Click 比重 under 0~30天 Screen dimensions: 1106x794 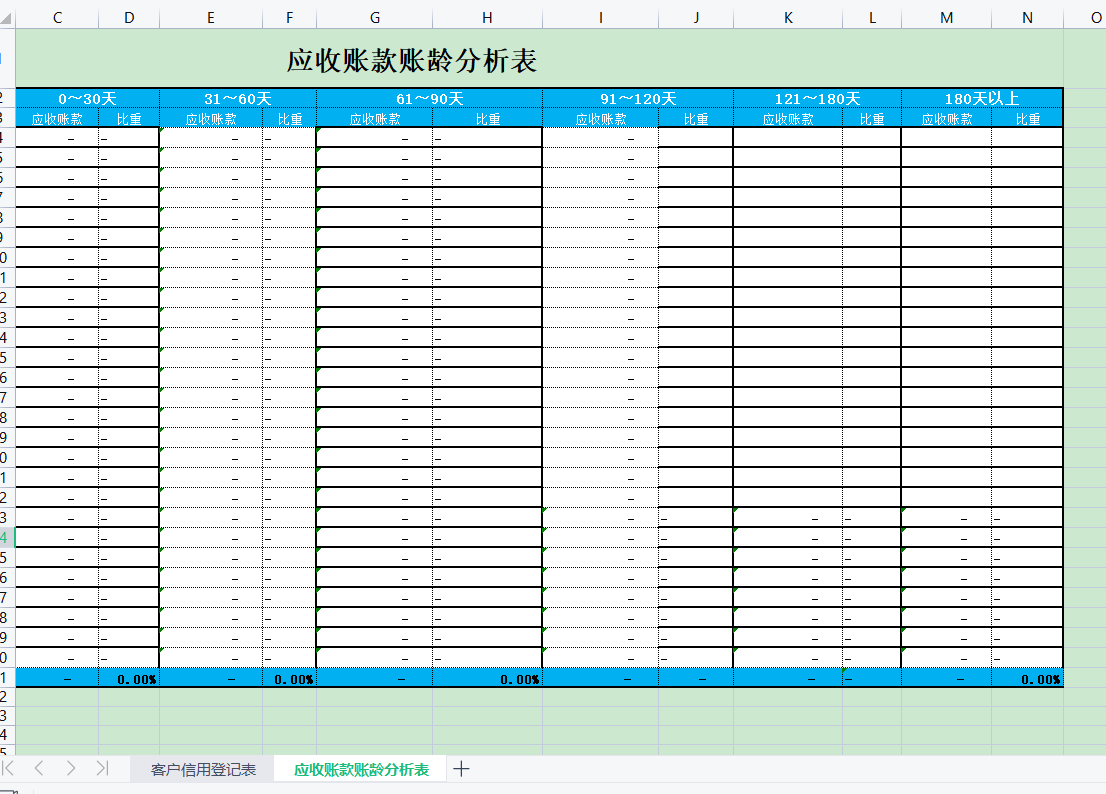pos(129,118)
